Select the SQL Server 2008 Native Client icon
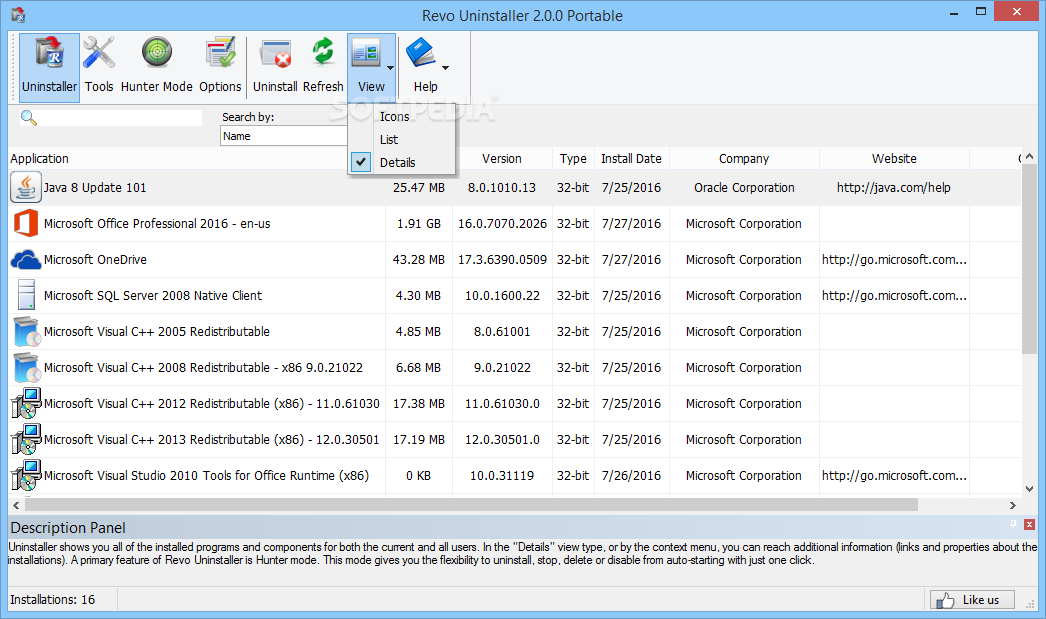Image resolution: width=1046 pixels, height=619 pixels. (26, 295)
